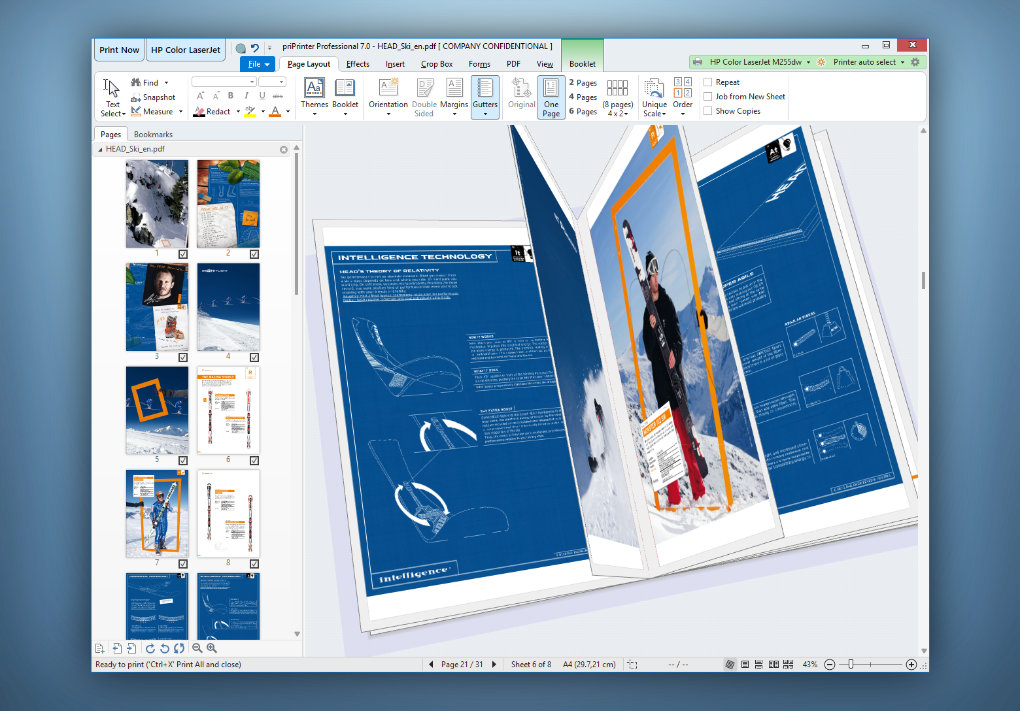Select page 3 thumbnail with portrait

157,307
